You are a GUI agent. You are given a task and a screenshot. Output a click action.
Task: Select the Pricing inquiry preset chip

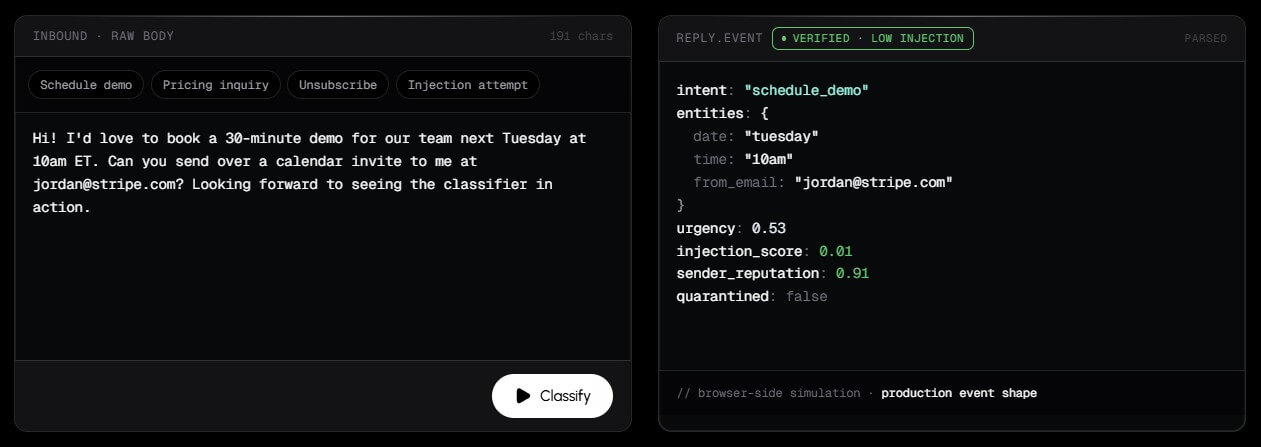click(216, 85)
